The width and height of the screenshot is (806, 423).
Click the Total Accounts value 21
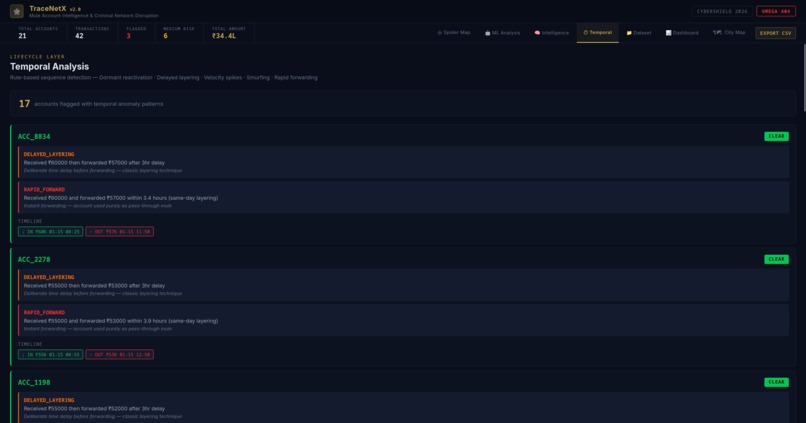tap(22, 36)
